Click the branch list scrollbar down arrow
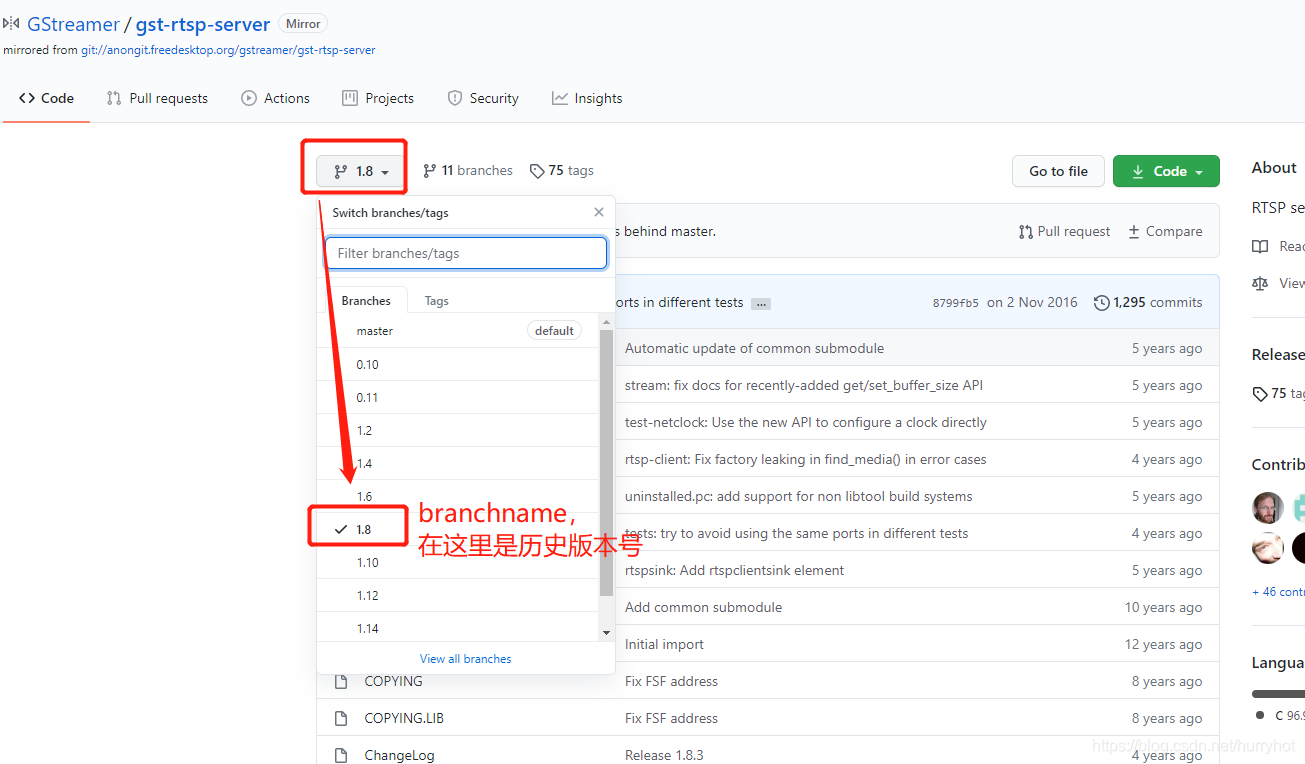The width and height of the screenshot is (1305, 764). 606,633
